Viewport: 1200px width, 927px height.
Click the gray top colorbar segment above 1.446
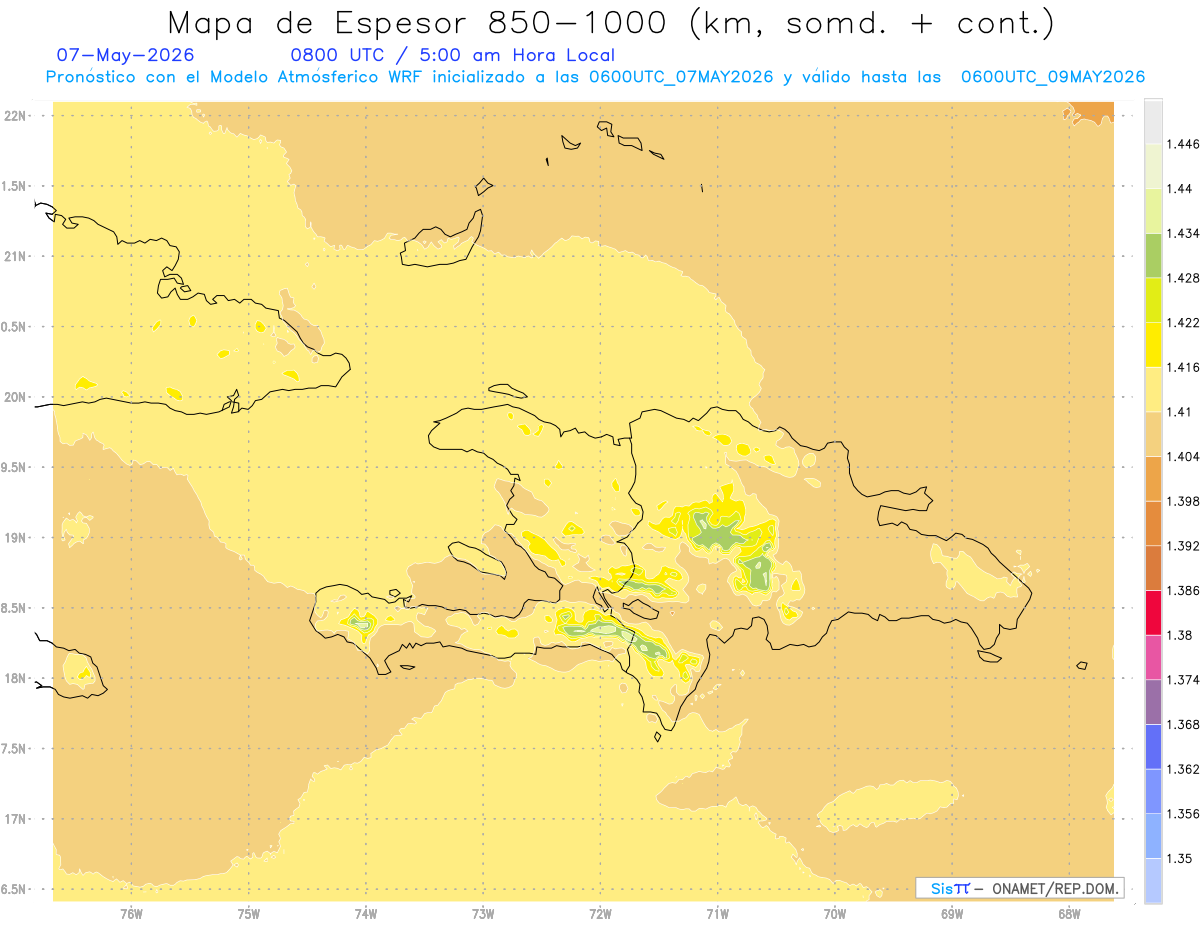(1153, 121)
